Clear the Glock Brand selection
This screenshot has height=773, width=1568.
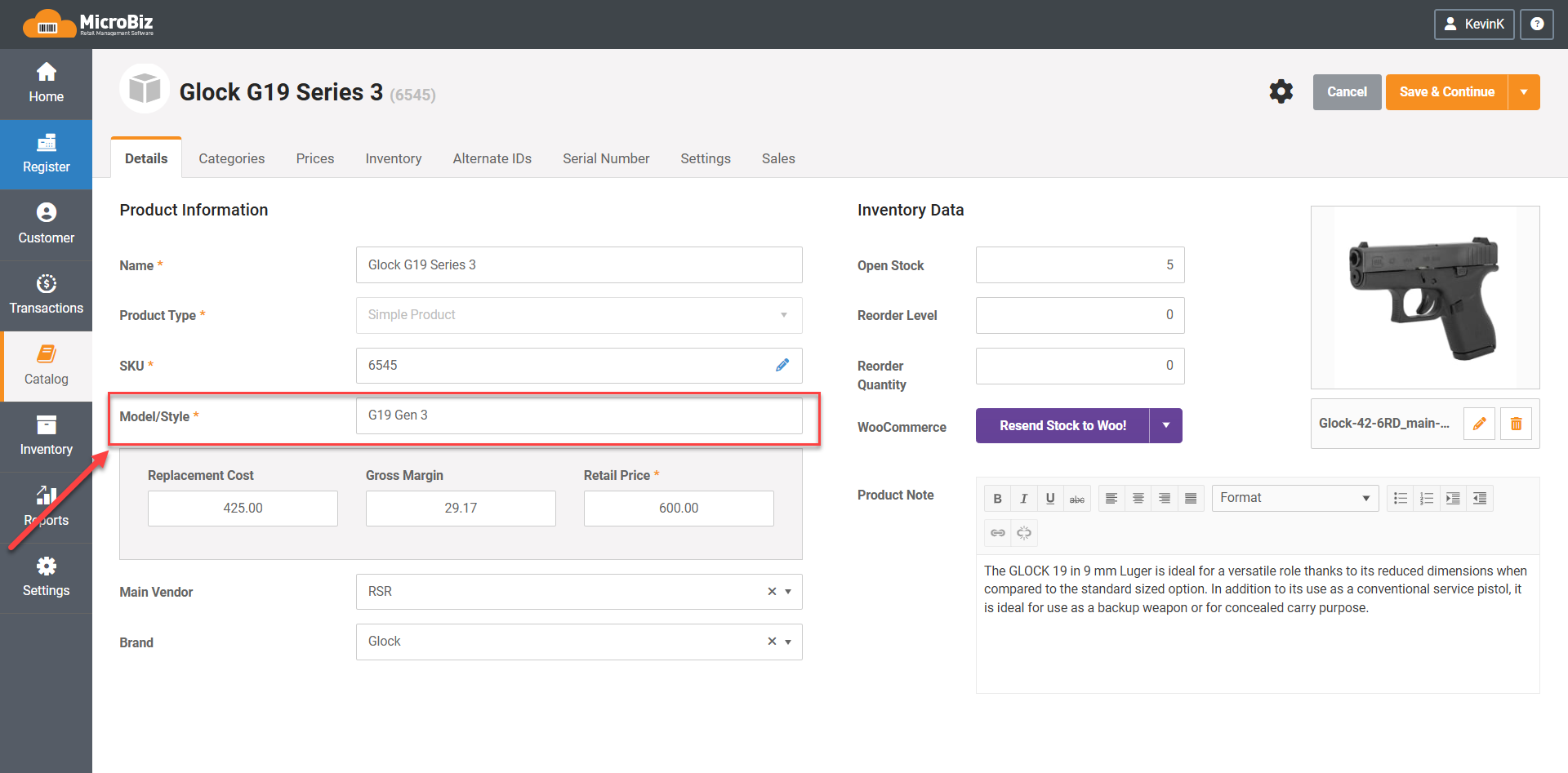[772, 642]
